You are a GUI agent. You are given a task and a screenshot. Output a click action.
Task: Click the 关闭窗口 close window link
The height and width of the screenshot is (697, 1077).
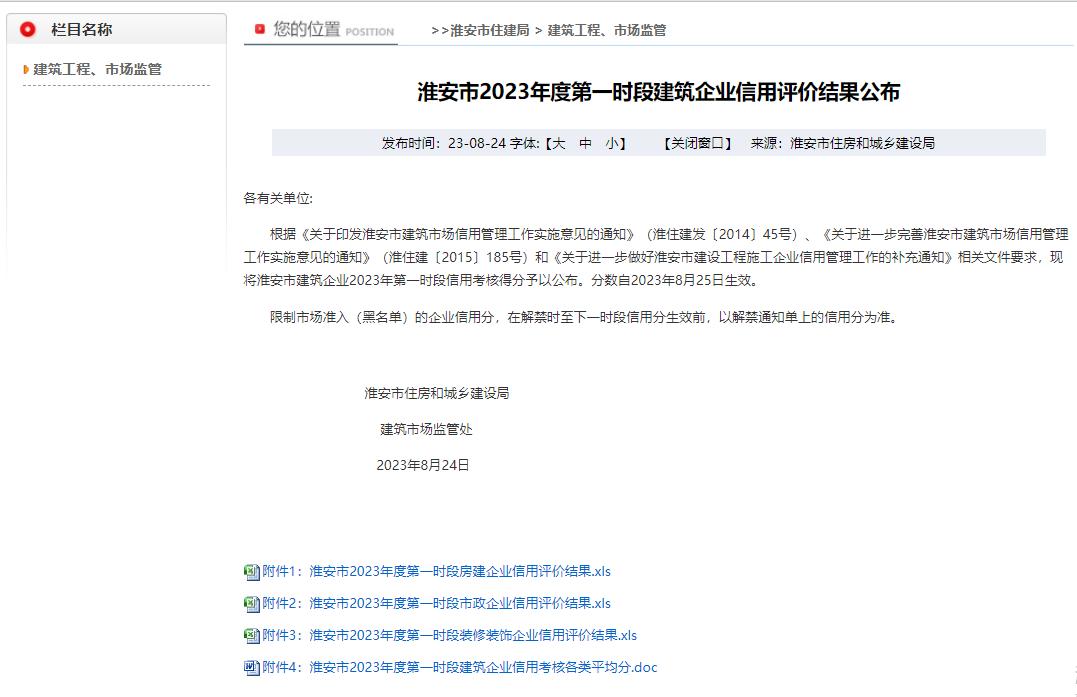tap(697, 143)
